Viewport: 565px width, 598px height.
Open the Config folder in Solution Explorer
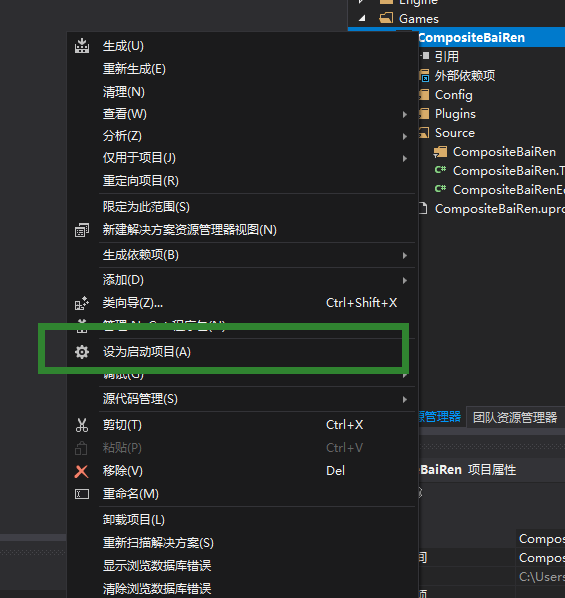(453, 95)
